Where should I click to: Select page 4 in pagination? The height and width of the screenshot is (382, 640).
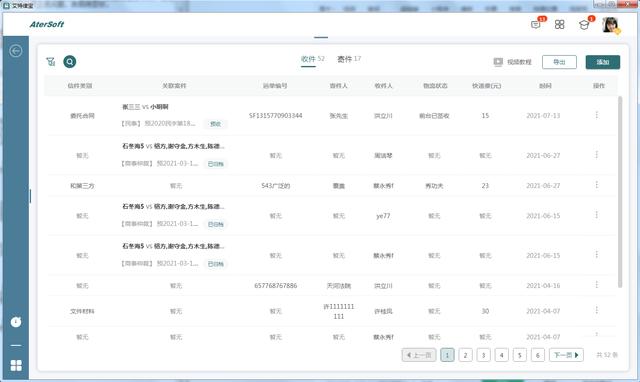click(x=502, y=355)
